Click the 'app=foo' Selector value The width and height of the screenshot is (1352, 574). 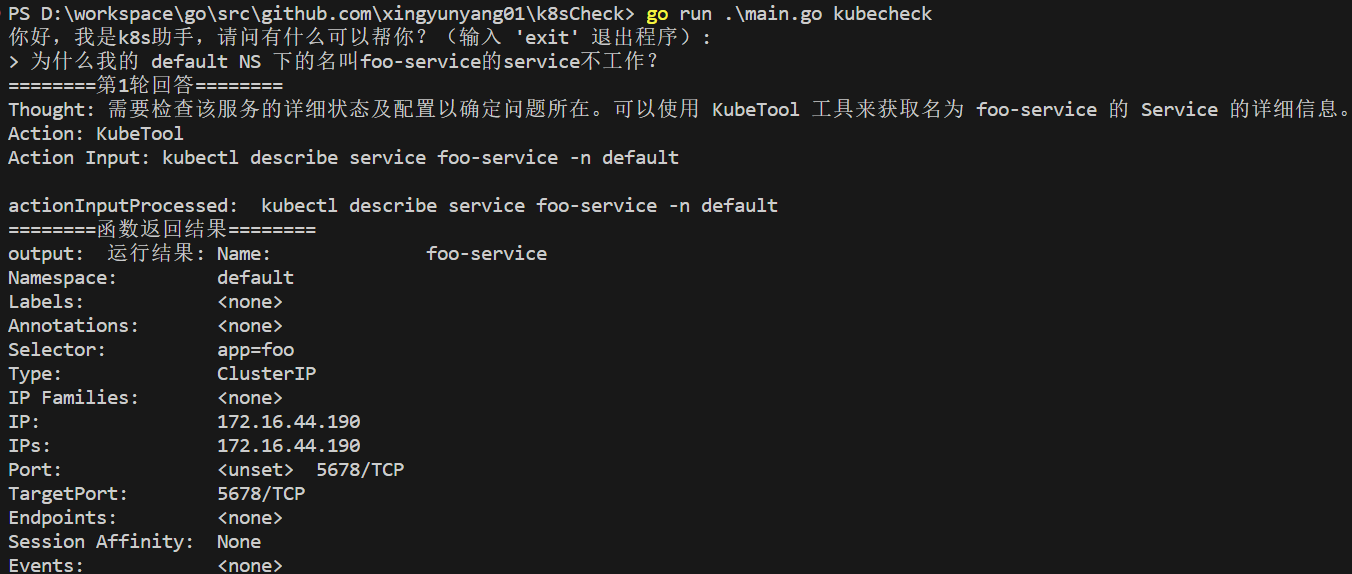[255, 350]
